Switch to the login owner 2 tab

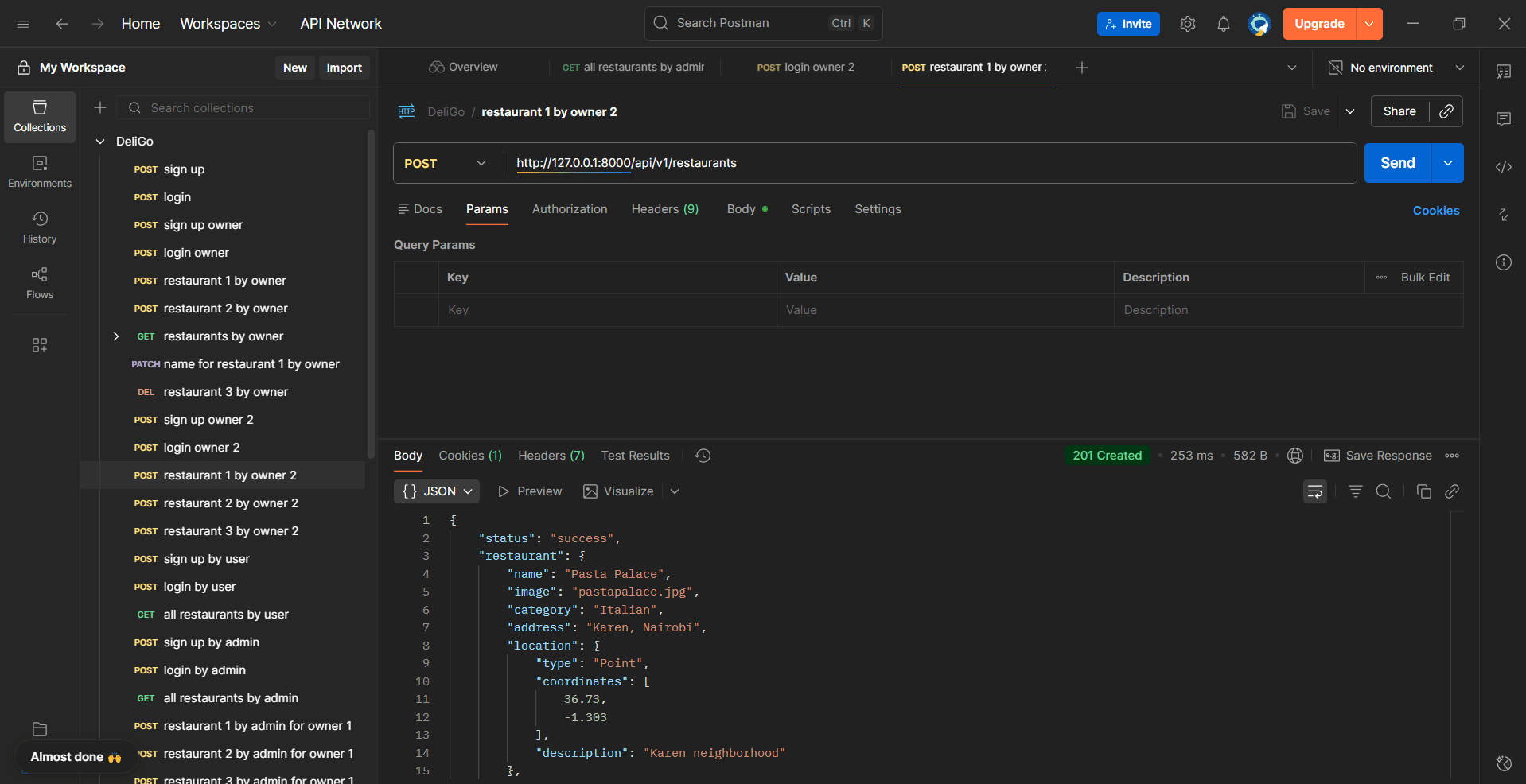[806, 68]
